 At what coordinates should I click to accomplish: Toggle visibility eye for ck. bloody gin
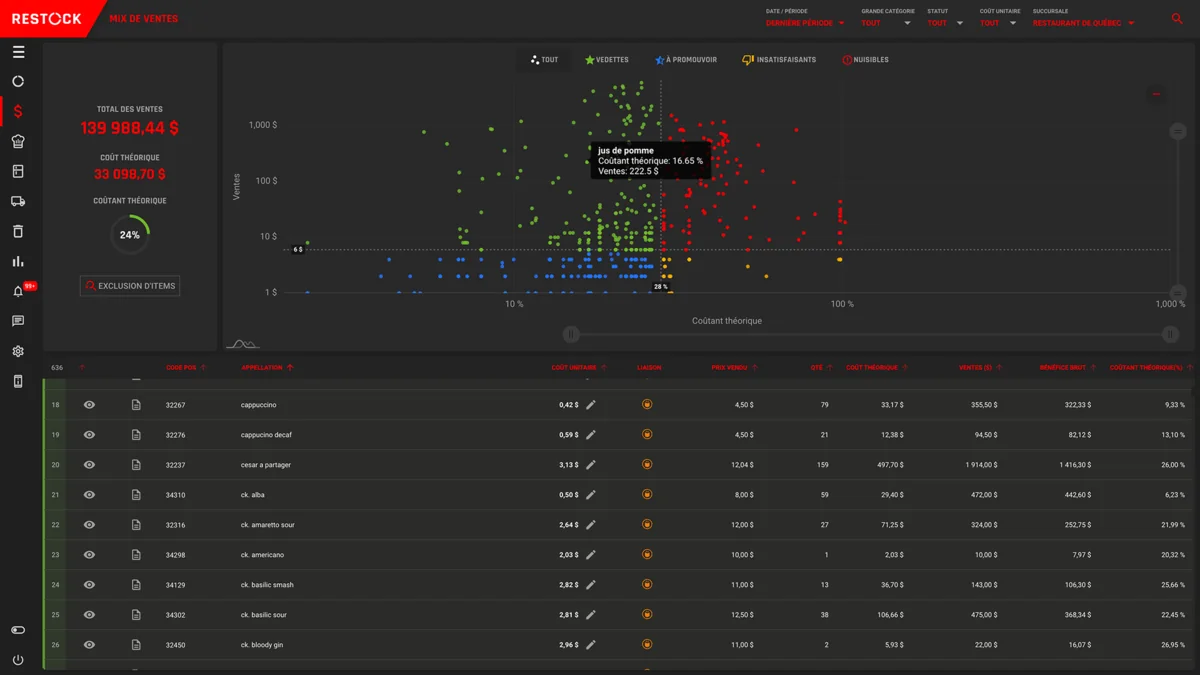(x=89, y=645)
